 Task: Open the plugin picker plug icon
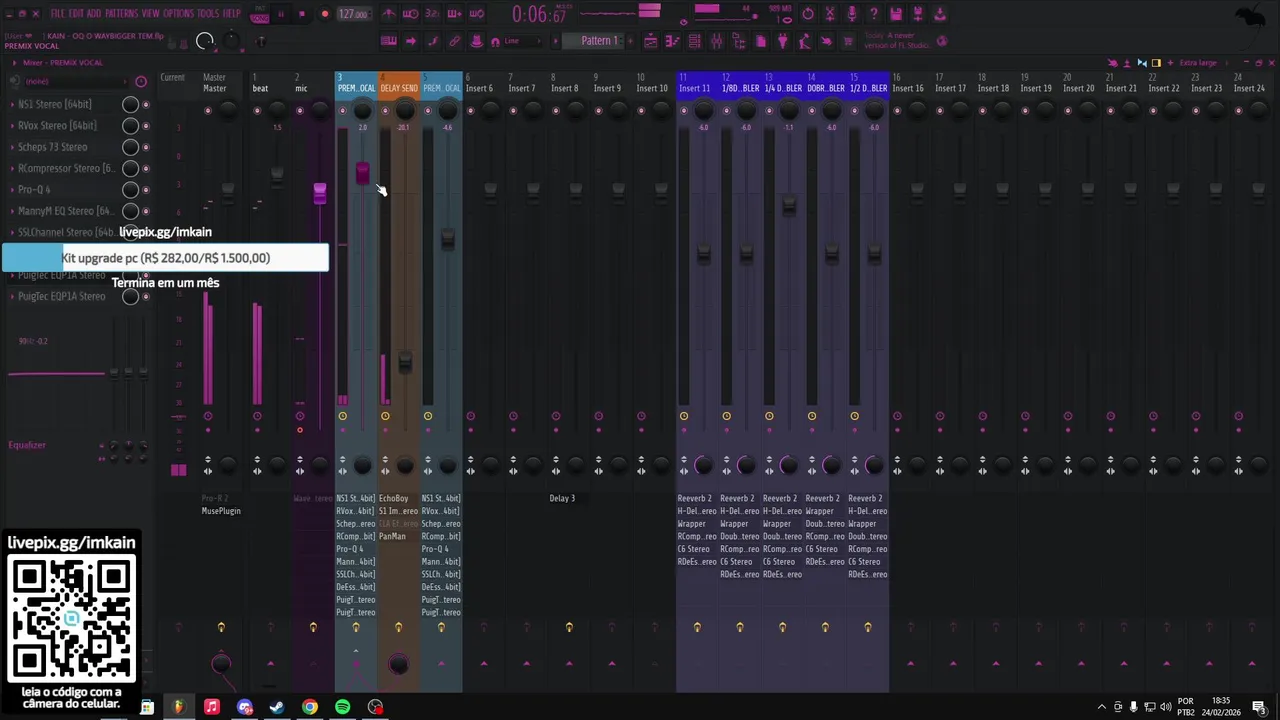783,41
